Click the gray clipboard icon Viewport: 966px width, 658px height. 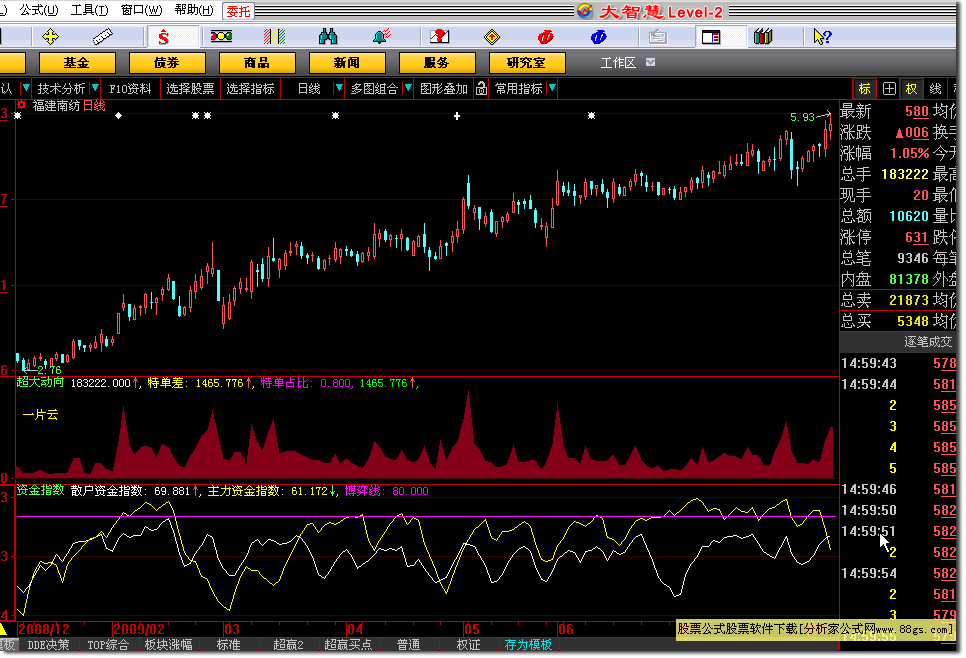[x=658, y=37]
